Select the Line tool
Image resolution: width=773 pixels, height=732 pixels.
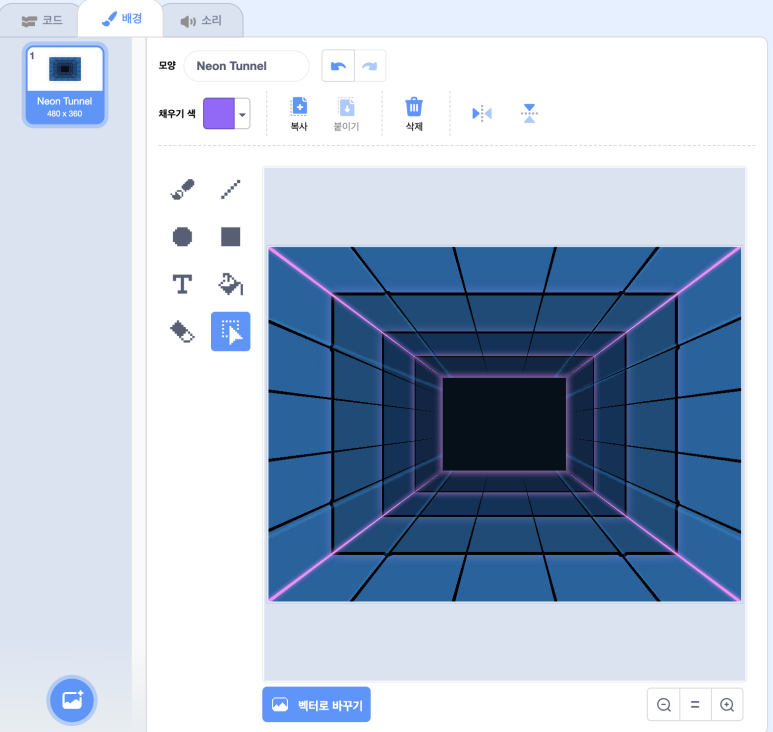(x=230, y=189)
